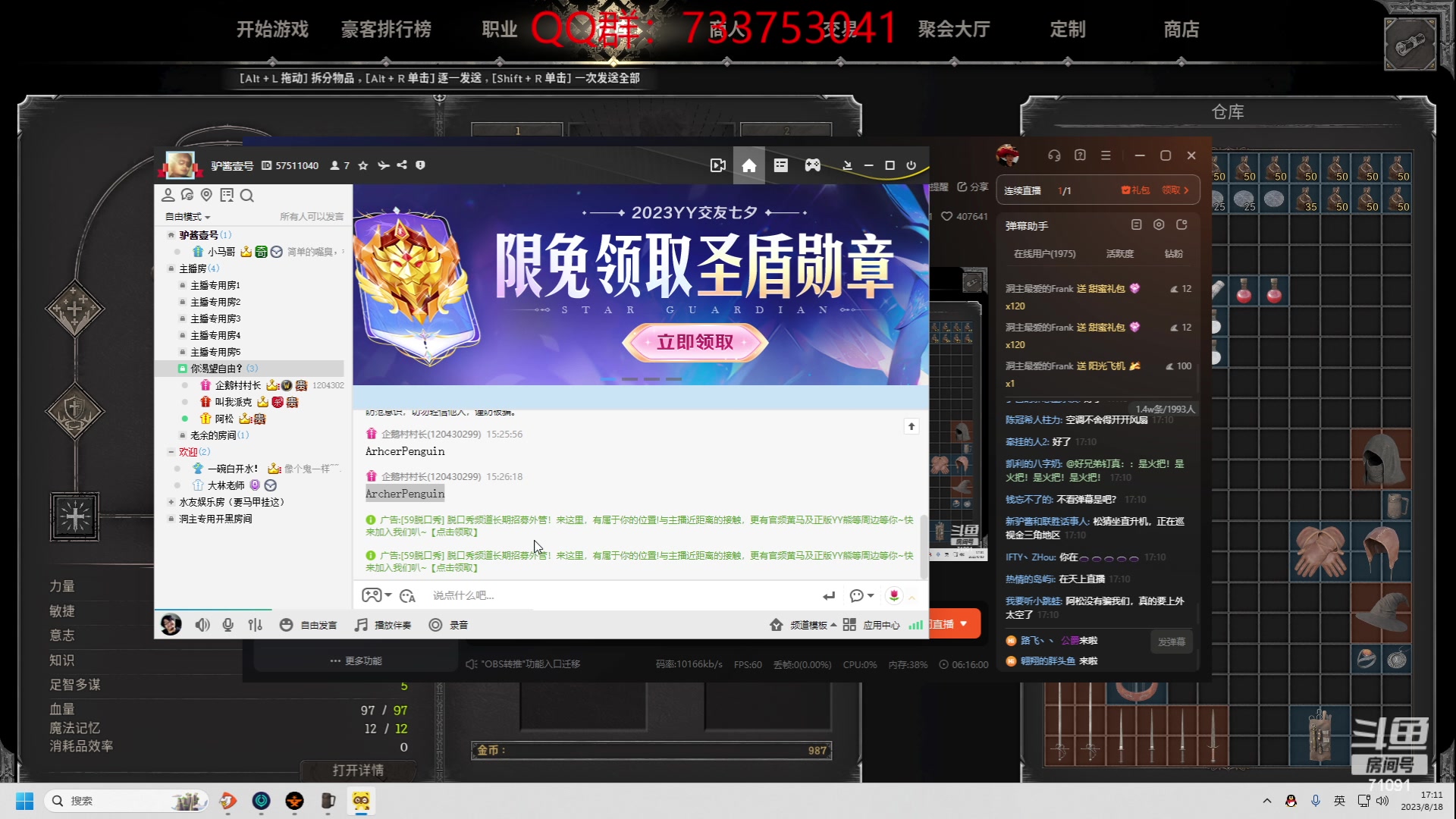Collapse the 欢迎 channel group
Image resolution: width=1456 pixels, height=819 pixels.
click(171, 452)
